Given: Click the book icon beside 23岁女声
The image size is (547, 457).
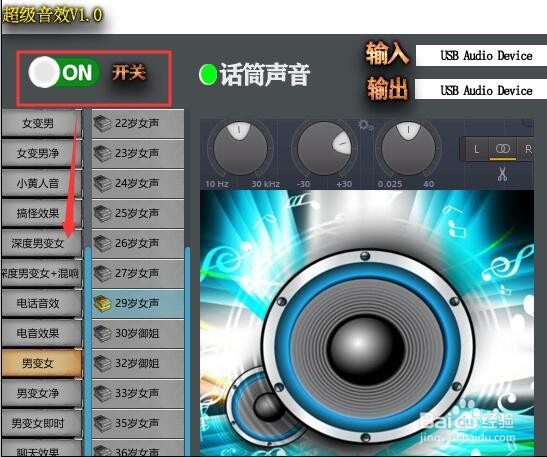Looking at the screenshot, I should (x=103, y=154).
